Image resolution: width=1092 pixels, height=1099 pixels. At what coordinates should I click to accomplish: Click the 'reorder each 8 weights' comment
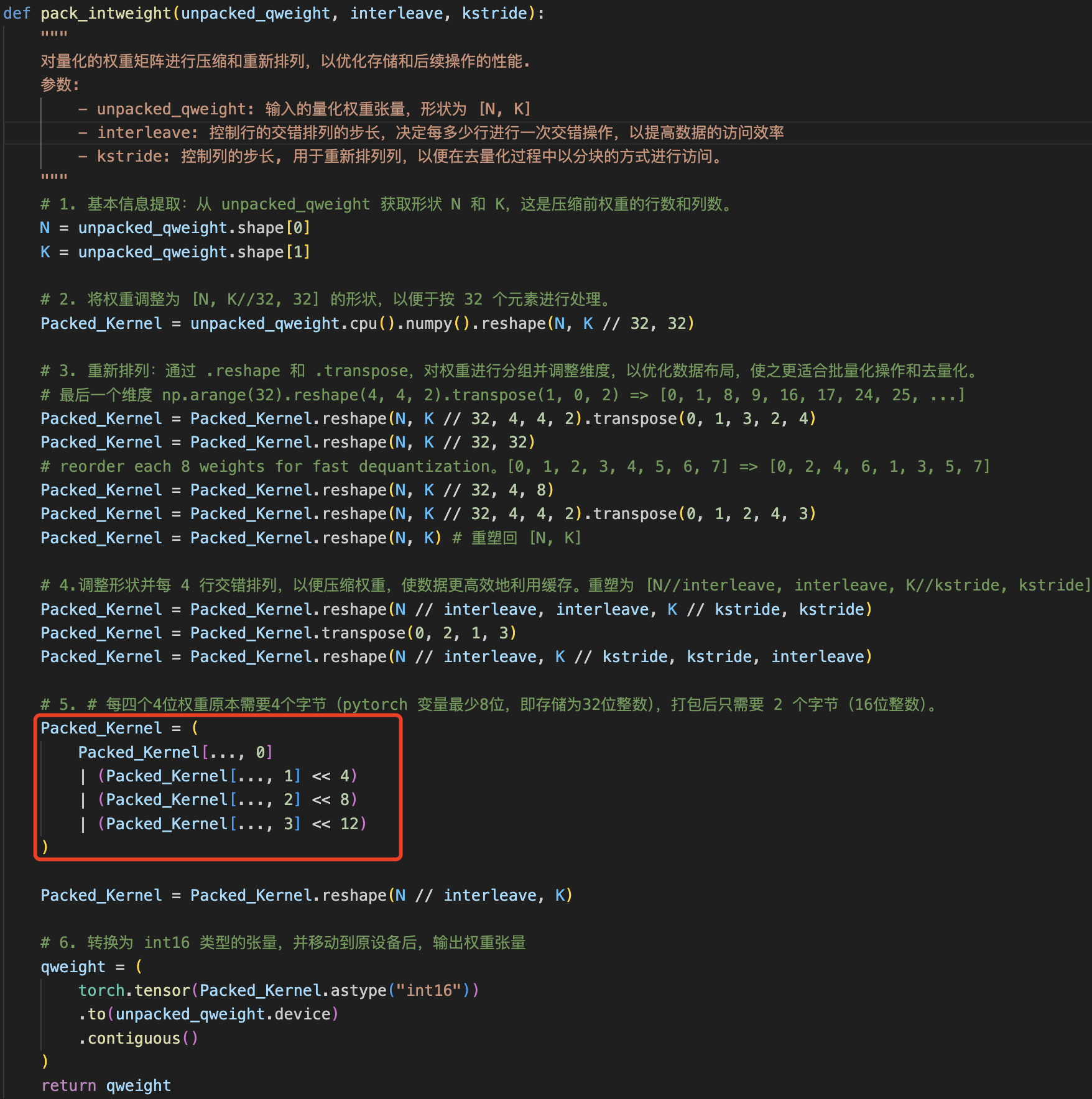pyautogui.click(x=516, y=466)
